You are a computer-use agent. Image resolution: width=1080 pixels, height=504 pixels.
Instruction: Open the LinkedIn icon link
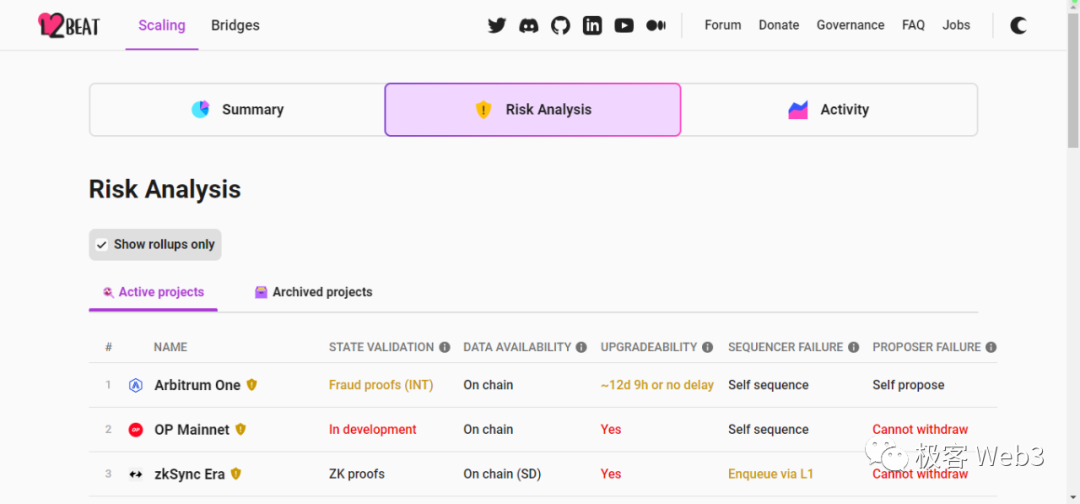pyautogui.click(x=592, y=25)
